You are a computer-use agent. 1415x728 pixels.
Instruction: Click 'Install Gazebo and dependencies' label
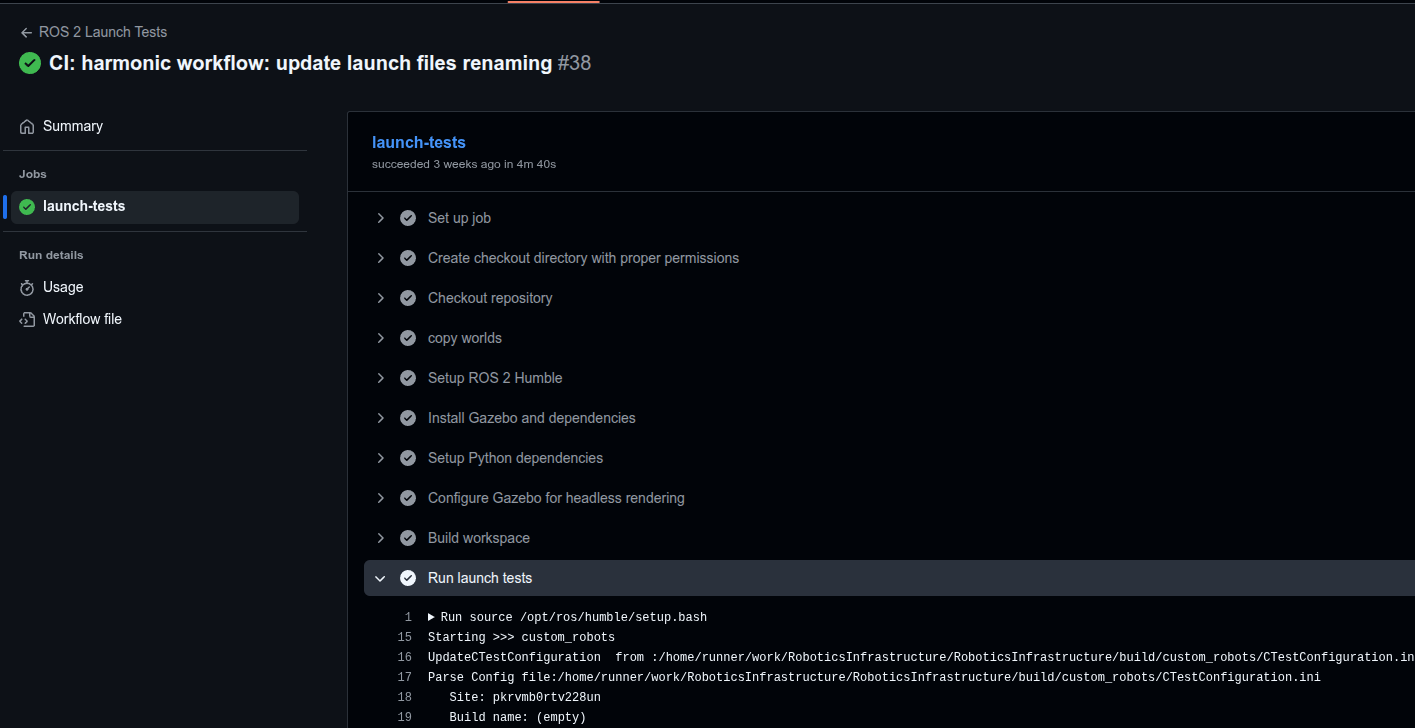532,418
